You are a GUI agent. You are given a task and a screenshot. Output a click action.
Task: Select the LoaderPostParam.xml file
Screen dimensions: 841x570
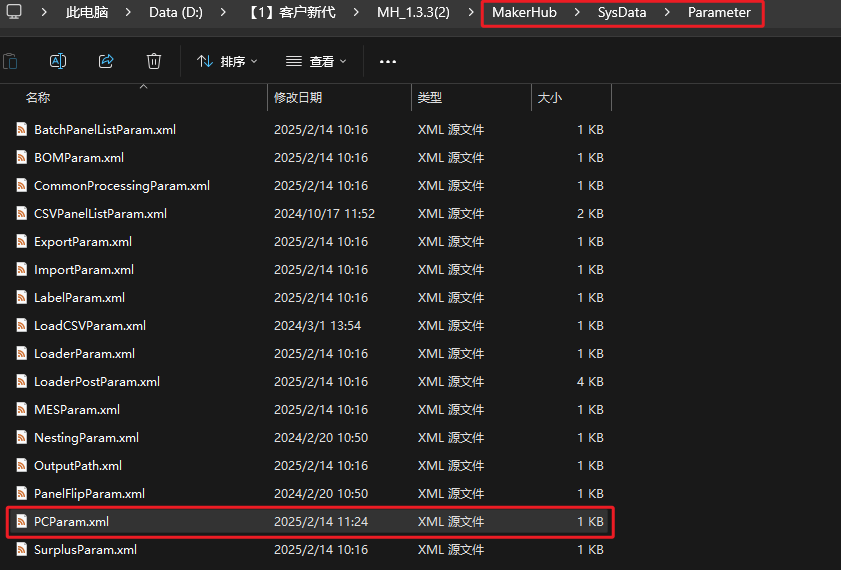96,382
